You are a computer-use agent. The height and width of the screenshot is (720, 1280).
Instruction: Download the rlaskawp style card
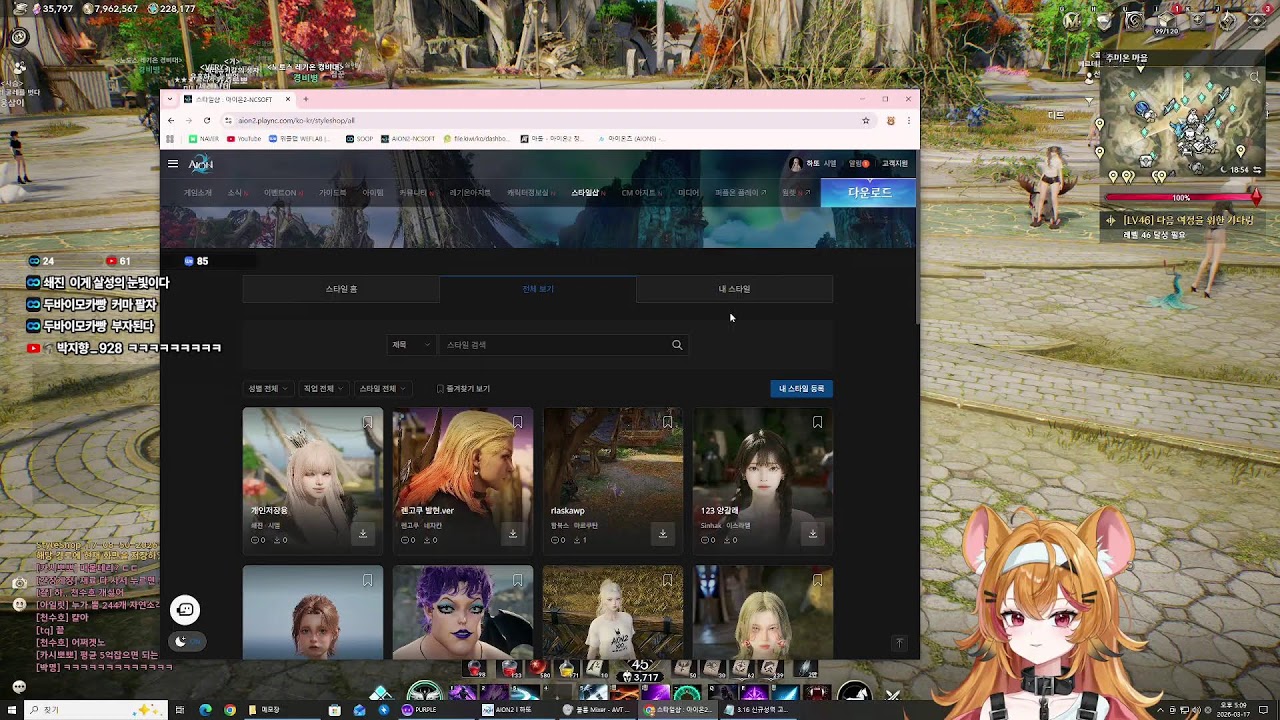click(x=663, y=534)
